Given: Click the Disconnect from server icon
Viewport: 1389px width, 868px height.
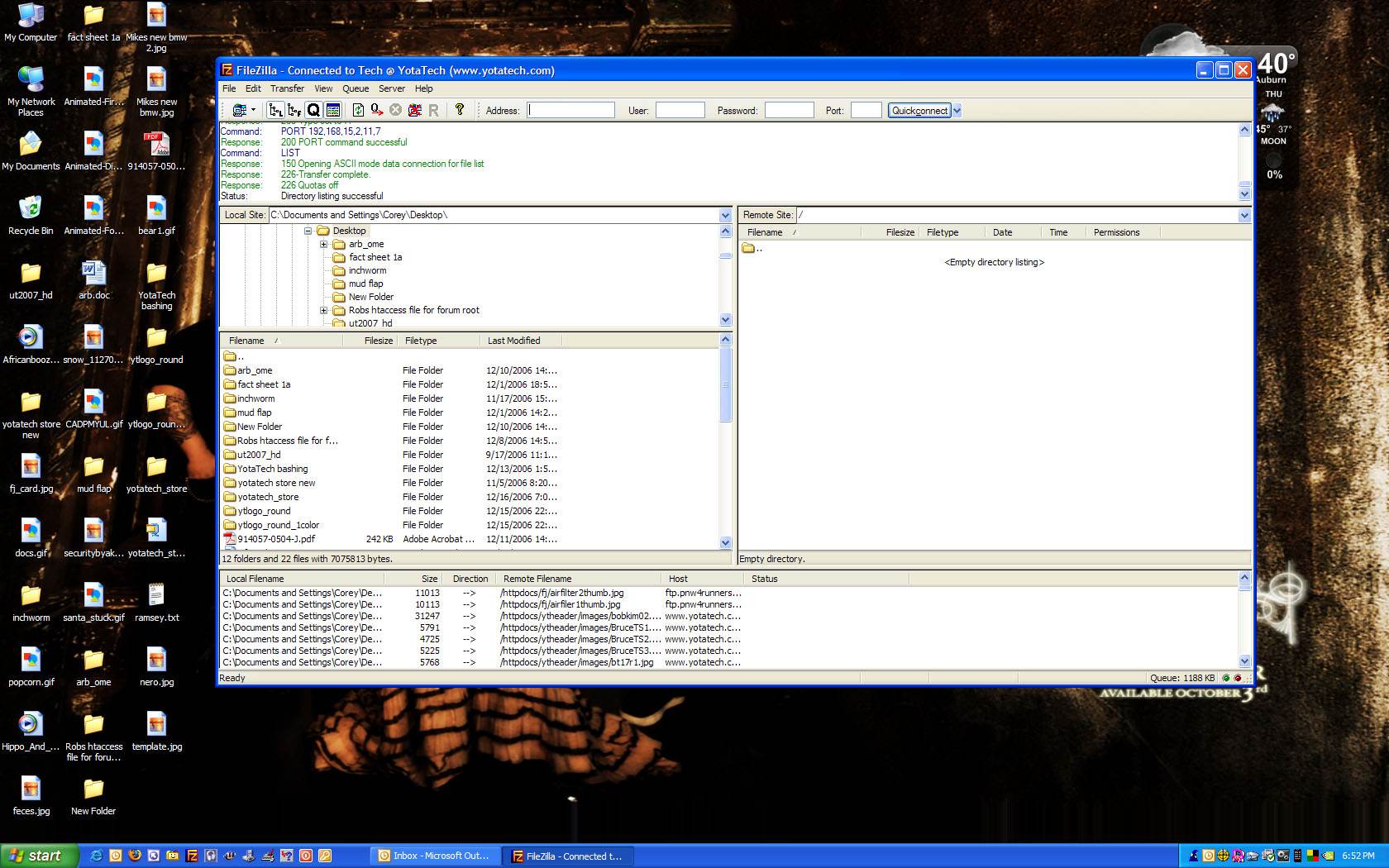Looking at the screenshot, I should [x=414, y=110].
